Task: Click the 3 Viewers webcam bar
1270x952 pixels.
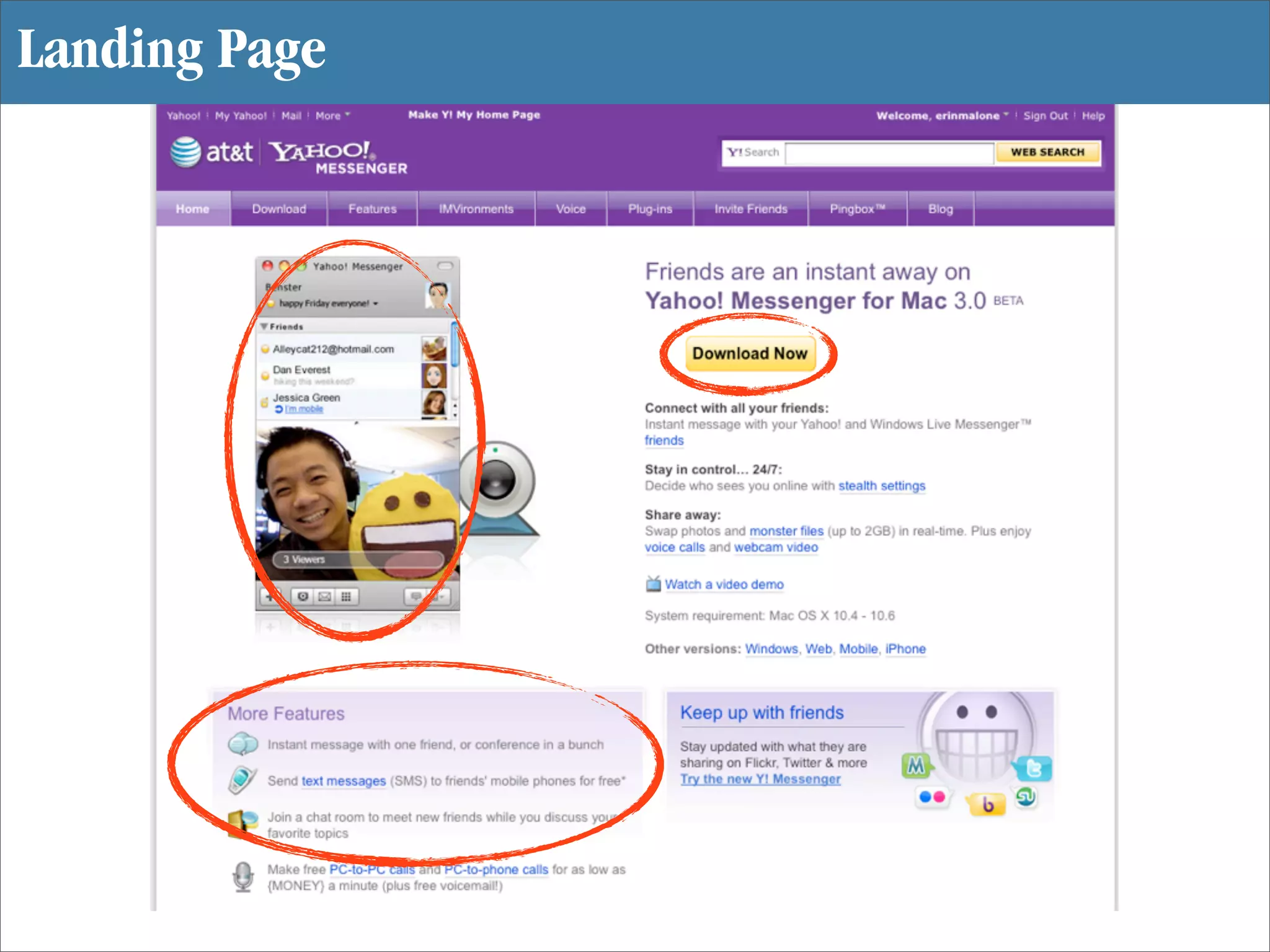Action: click(358, 560)
